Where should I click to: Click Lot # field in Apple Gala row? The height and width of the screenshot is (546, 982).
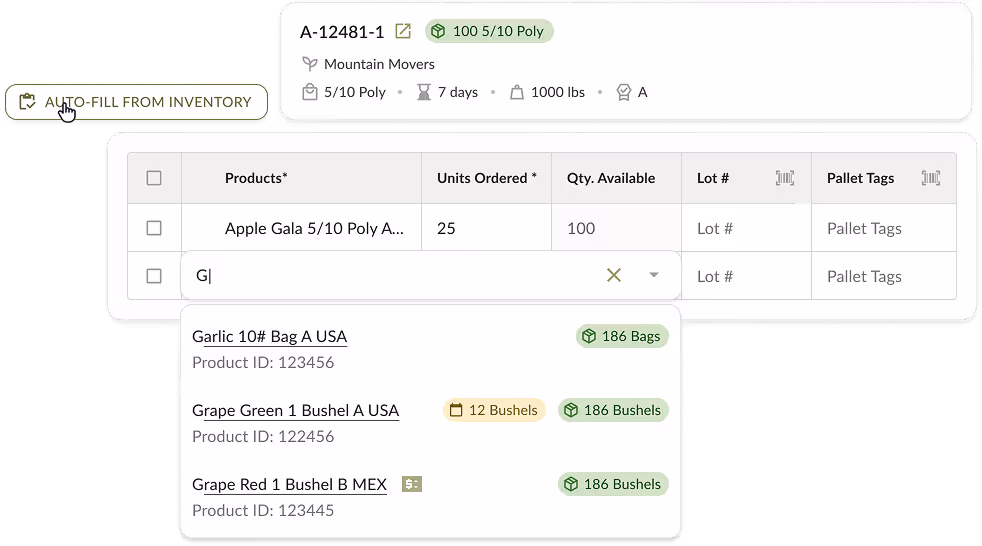coord(747,228)
